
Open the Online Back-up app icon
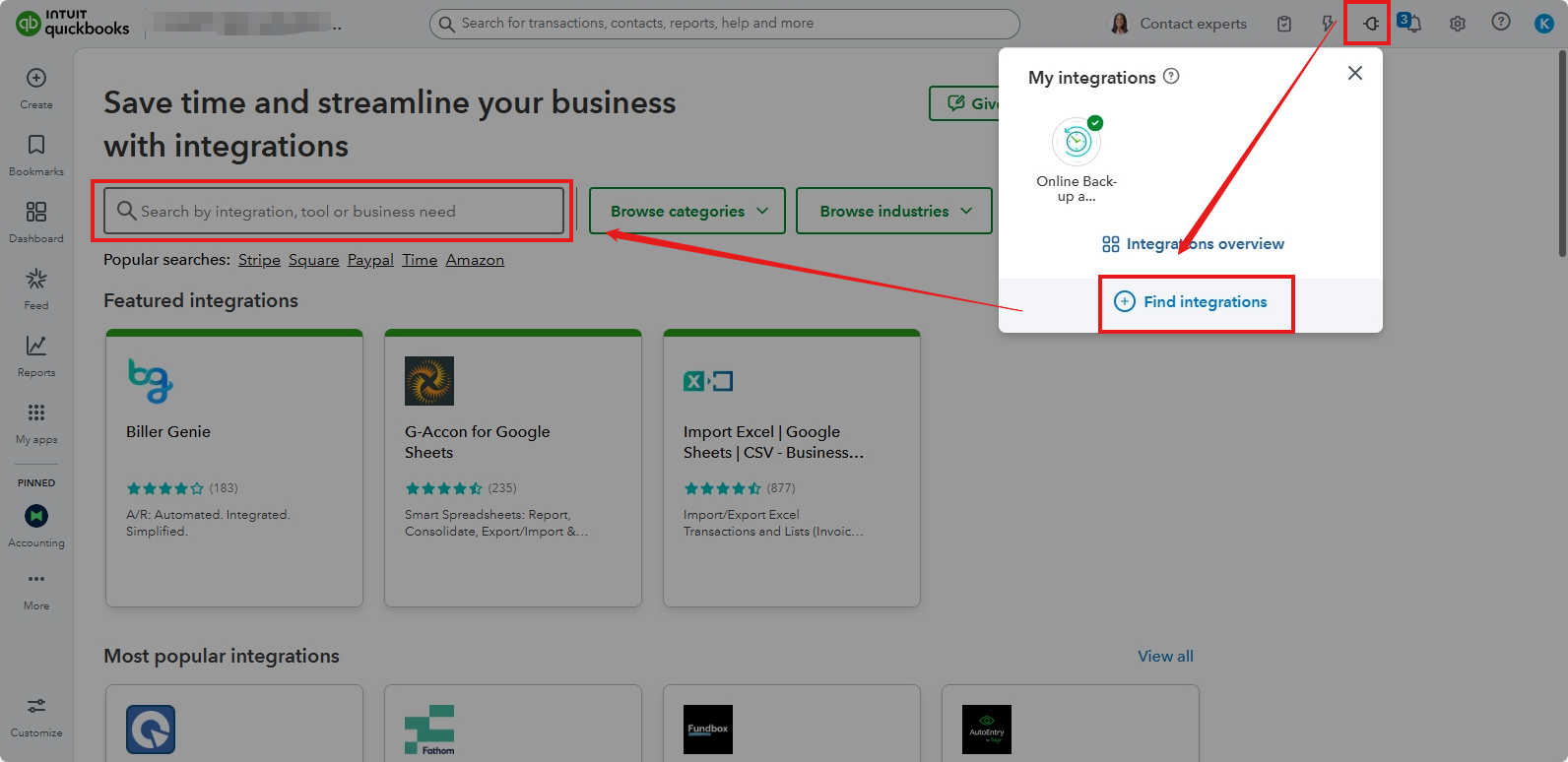click(1077, 143)
